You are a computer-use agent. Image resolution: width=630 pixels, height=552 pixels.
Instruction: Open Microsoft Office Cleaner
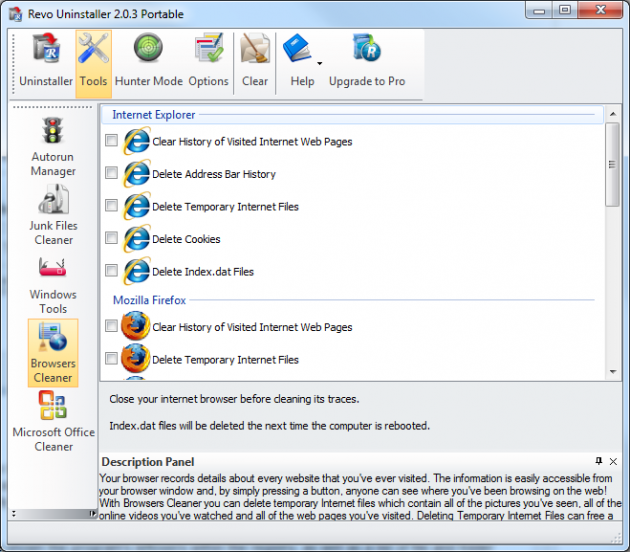coord(53,422)
